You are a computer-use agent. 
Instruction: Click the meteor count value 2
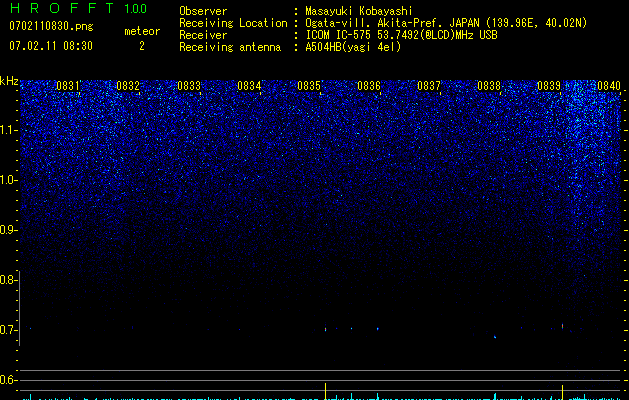pos(142,46)
